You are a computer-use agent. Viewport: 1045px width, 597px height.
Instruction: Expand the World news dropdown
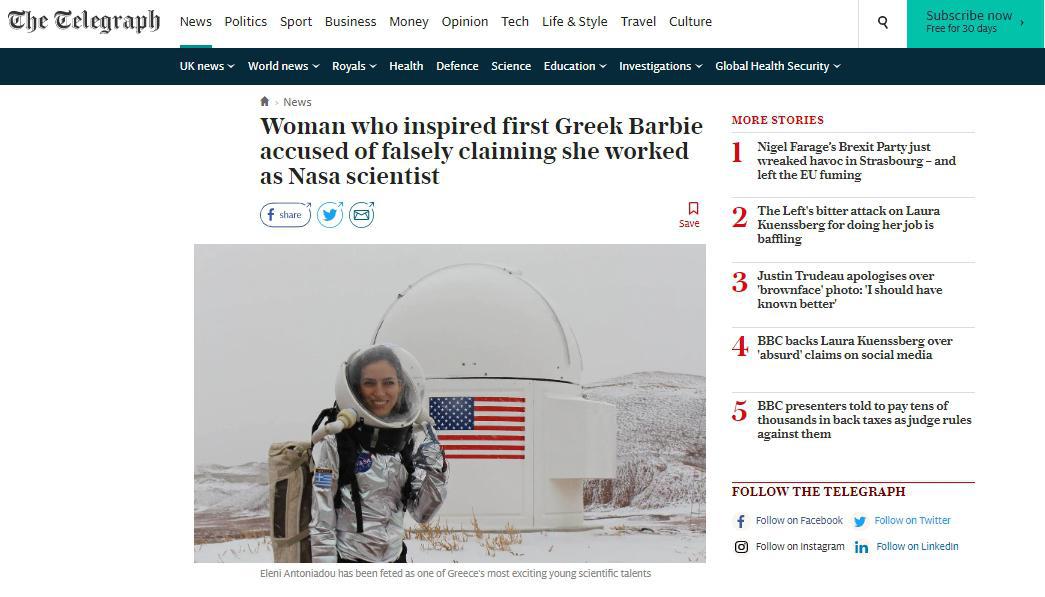pyautogui.click(x=283, y=66)
